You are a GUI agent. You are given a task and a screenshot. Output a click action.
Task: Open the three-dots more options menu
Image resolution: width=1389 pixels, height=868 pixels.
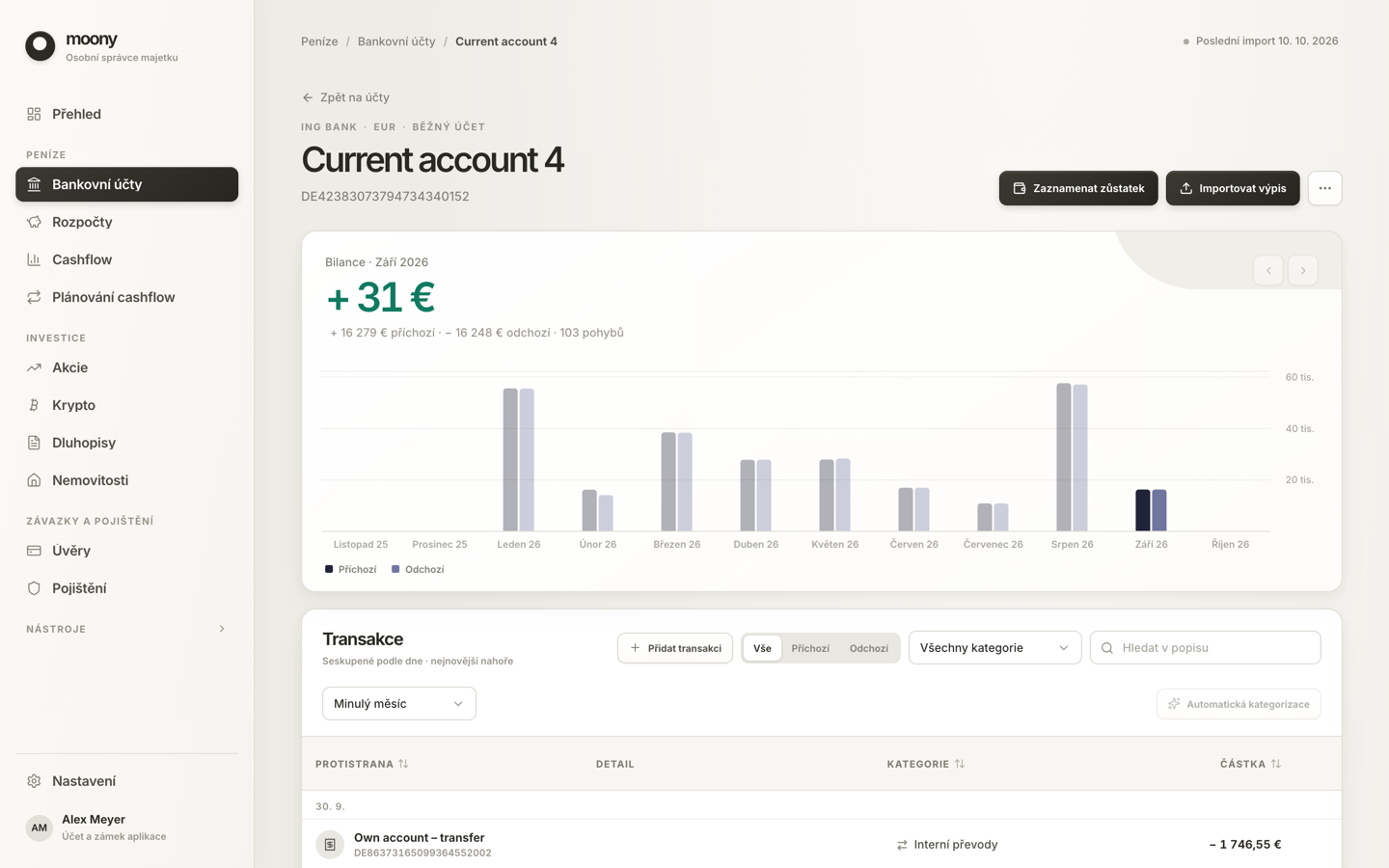tap(1325, 188)
